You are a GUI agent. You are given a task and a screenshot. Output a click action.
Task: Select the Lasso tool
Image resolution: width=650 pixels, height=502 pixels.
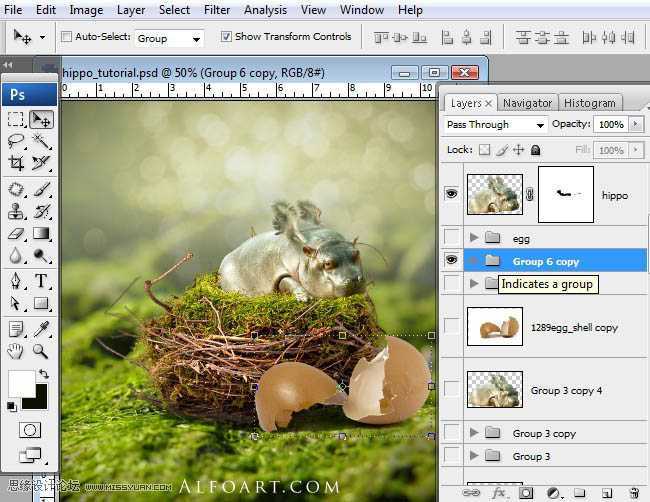pos(16,141)
